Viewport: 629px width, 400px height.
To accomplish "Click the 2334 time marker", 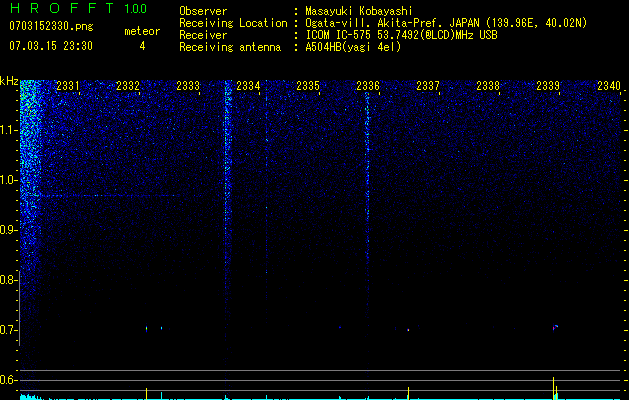I will pyautogui.click(x=248, y=85).
